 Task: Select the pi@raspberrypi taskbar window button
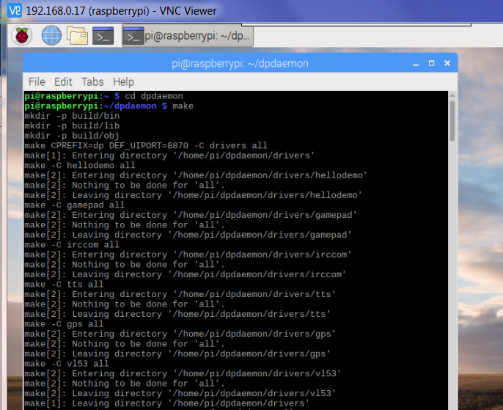(x=188, y=36)
